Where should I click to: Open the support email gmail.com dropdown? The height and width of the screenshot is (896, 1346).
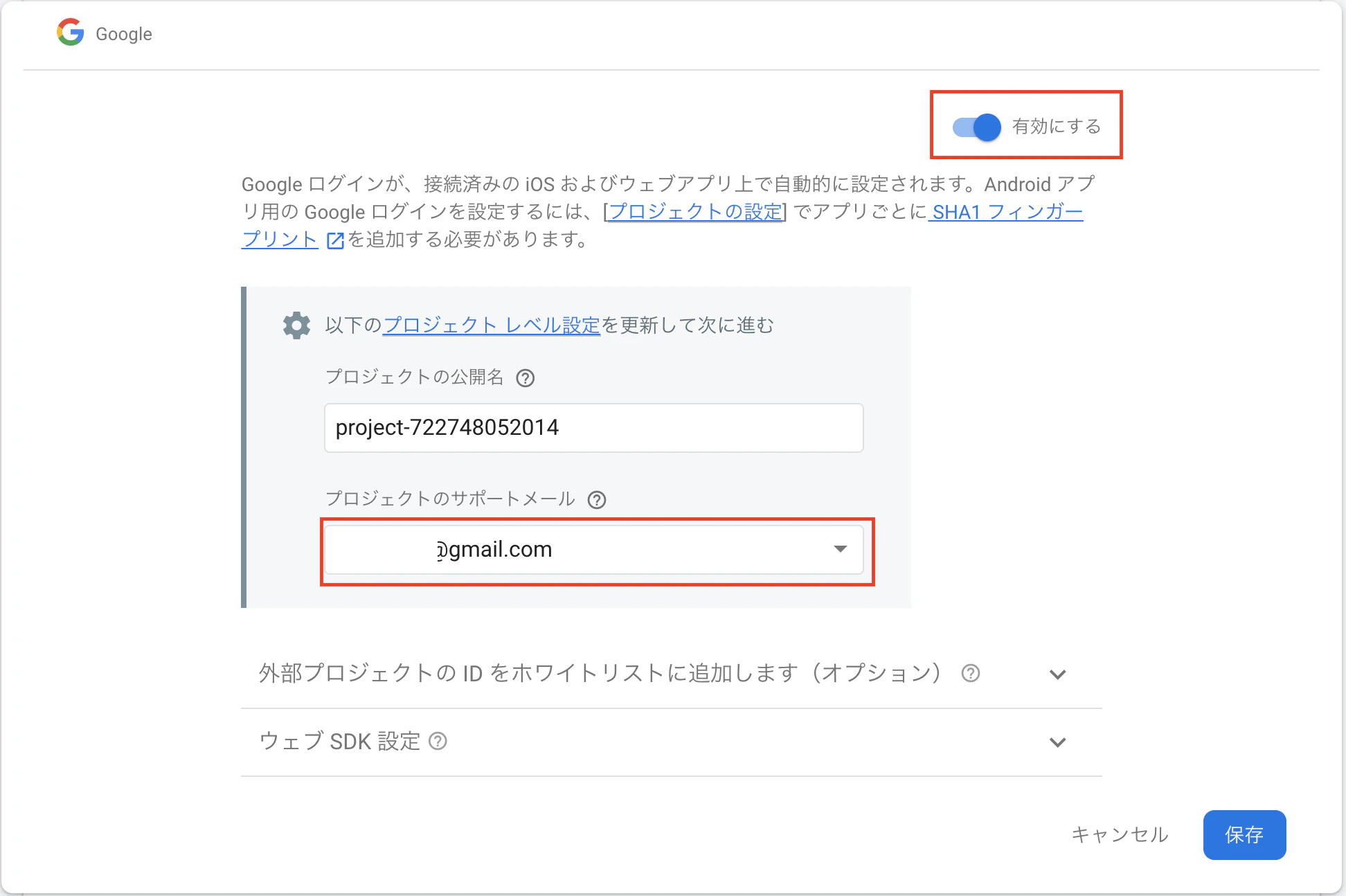(594, 550)
